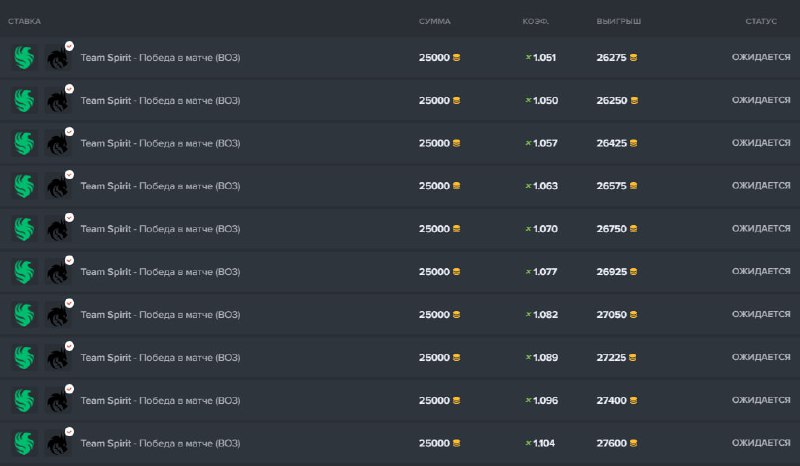Click the checkmark badge on the 1.057 row logo
The image size is (800, 466).
69,131
